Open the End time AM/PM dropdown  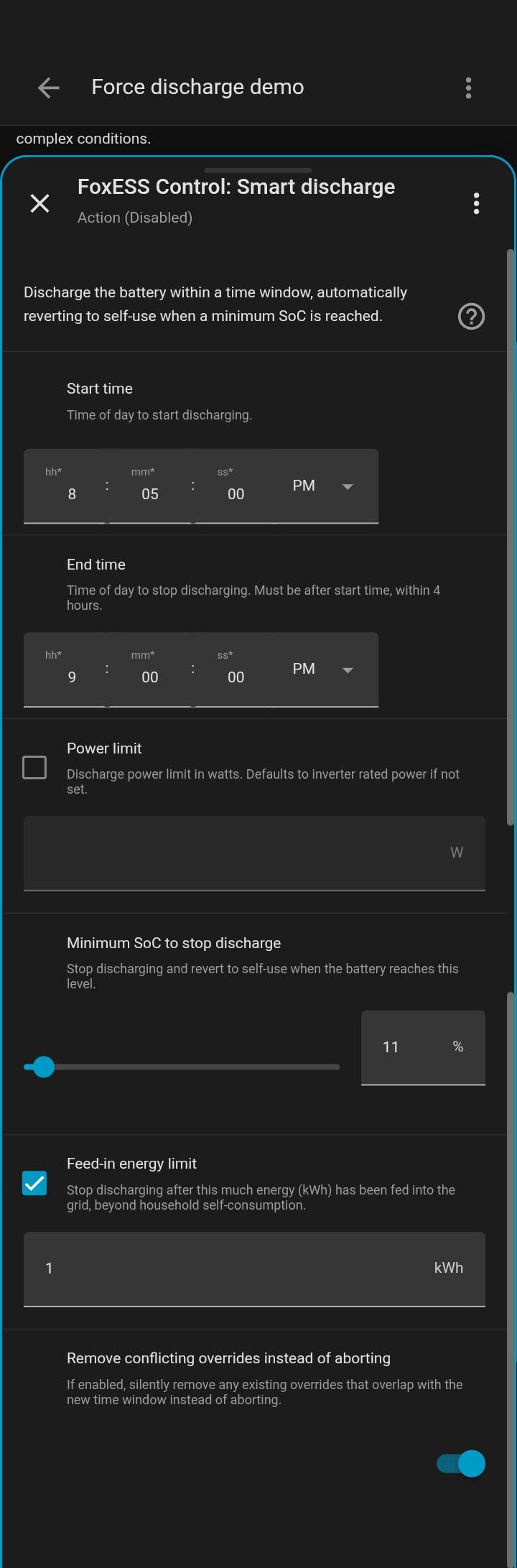click(x=323, y=669)
